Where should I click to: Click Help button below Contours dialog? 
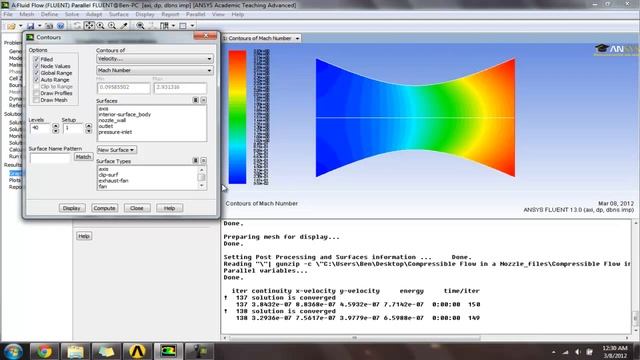84,236
